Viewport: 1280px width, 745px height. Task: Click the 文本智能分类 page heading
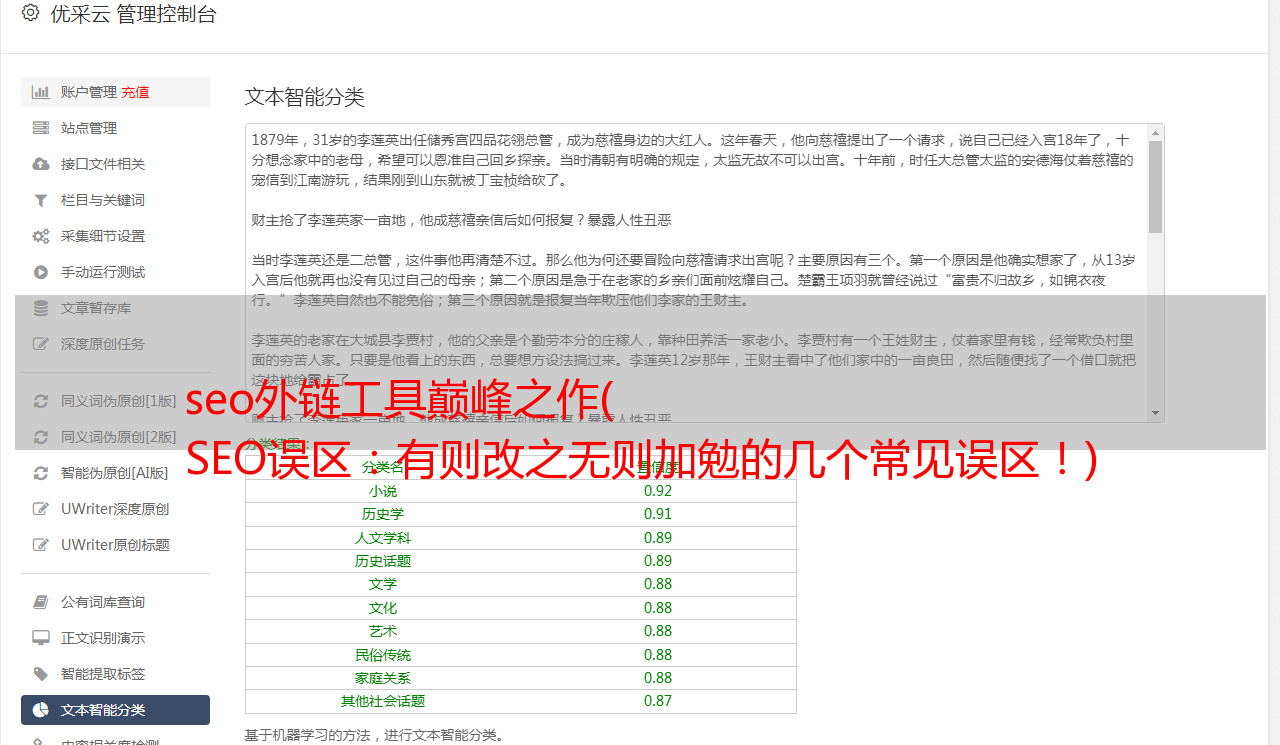(x=304, y=97)
